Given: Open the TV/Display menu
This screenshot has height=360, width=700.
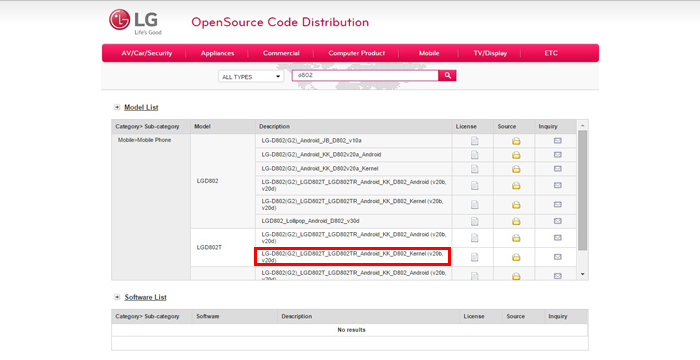Looking at the screenshot, I should point(490,53).
